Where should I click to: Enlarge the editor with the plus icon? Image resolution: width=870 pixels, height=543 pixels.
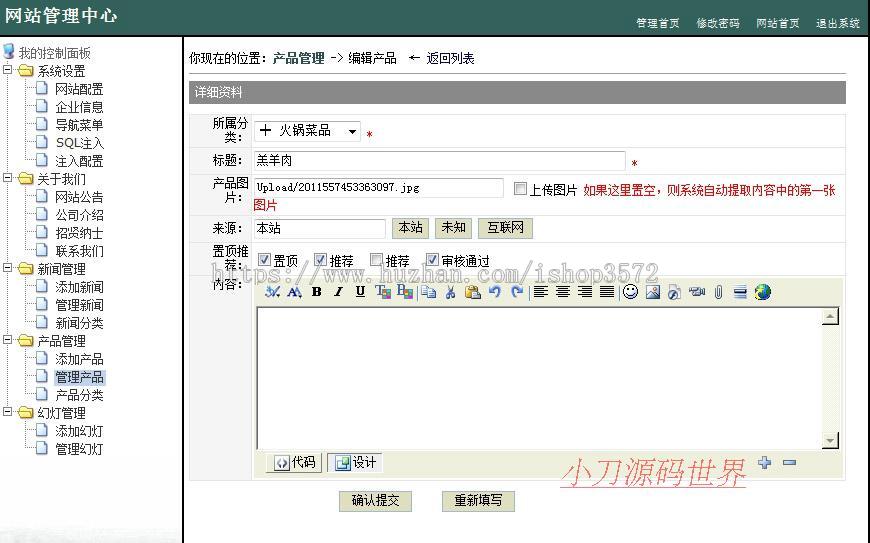765,462
